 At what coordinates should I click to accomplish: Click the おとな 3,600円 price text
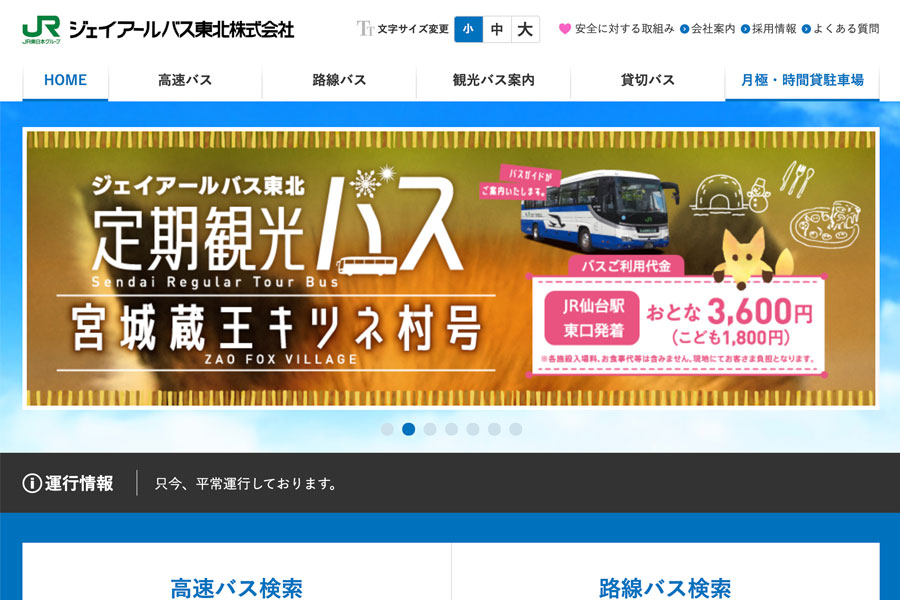tap(730, 312)
